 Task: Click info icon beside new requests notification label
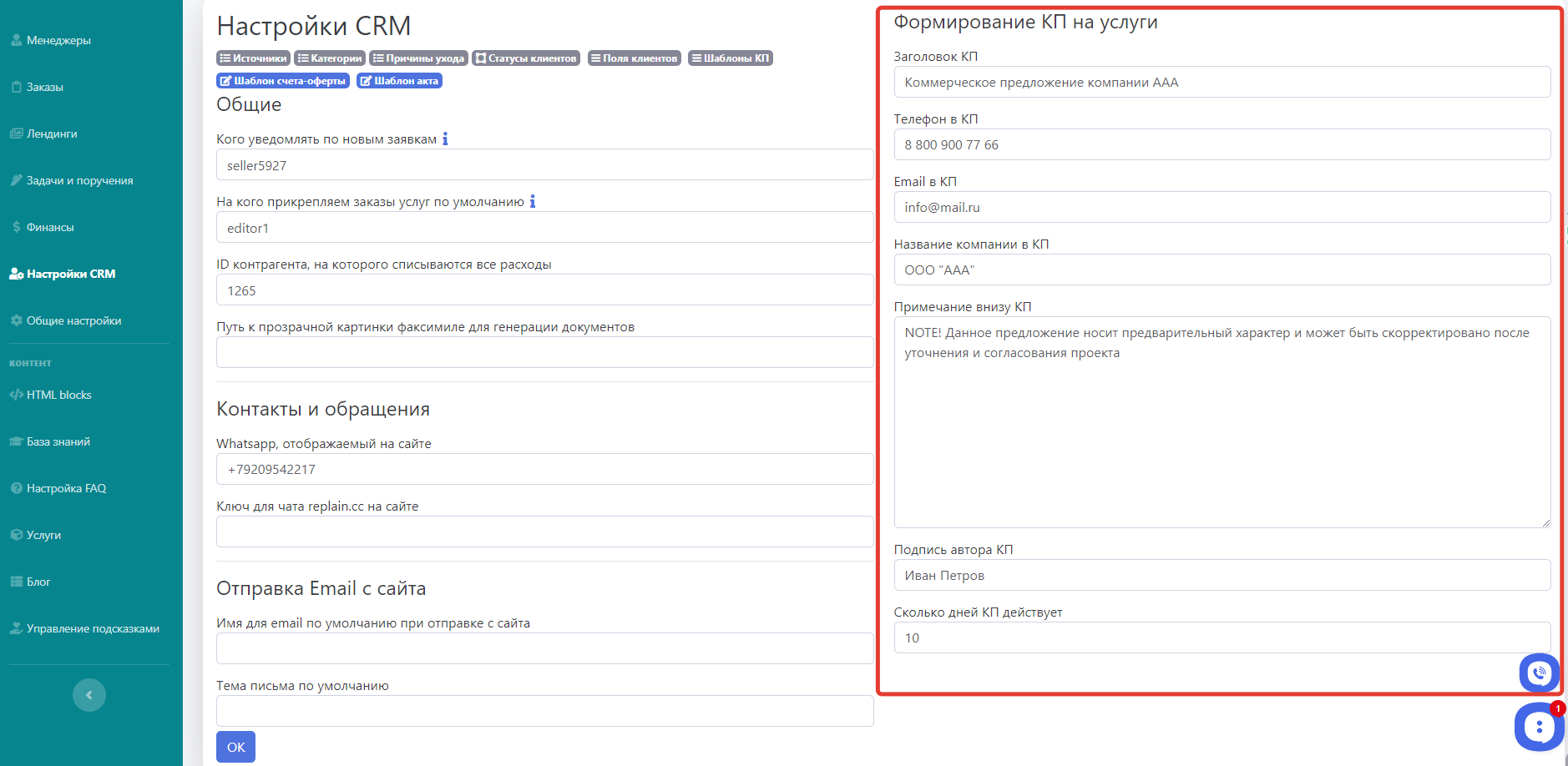pyautogui.click(x=445, y=139)
